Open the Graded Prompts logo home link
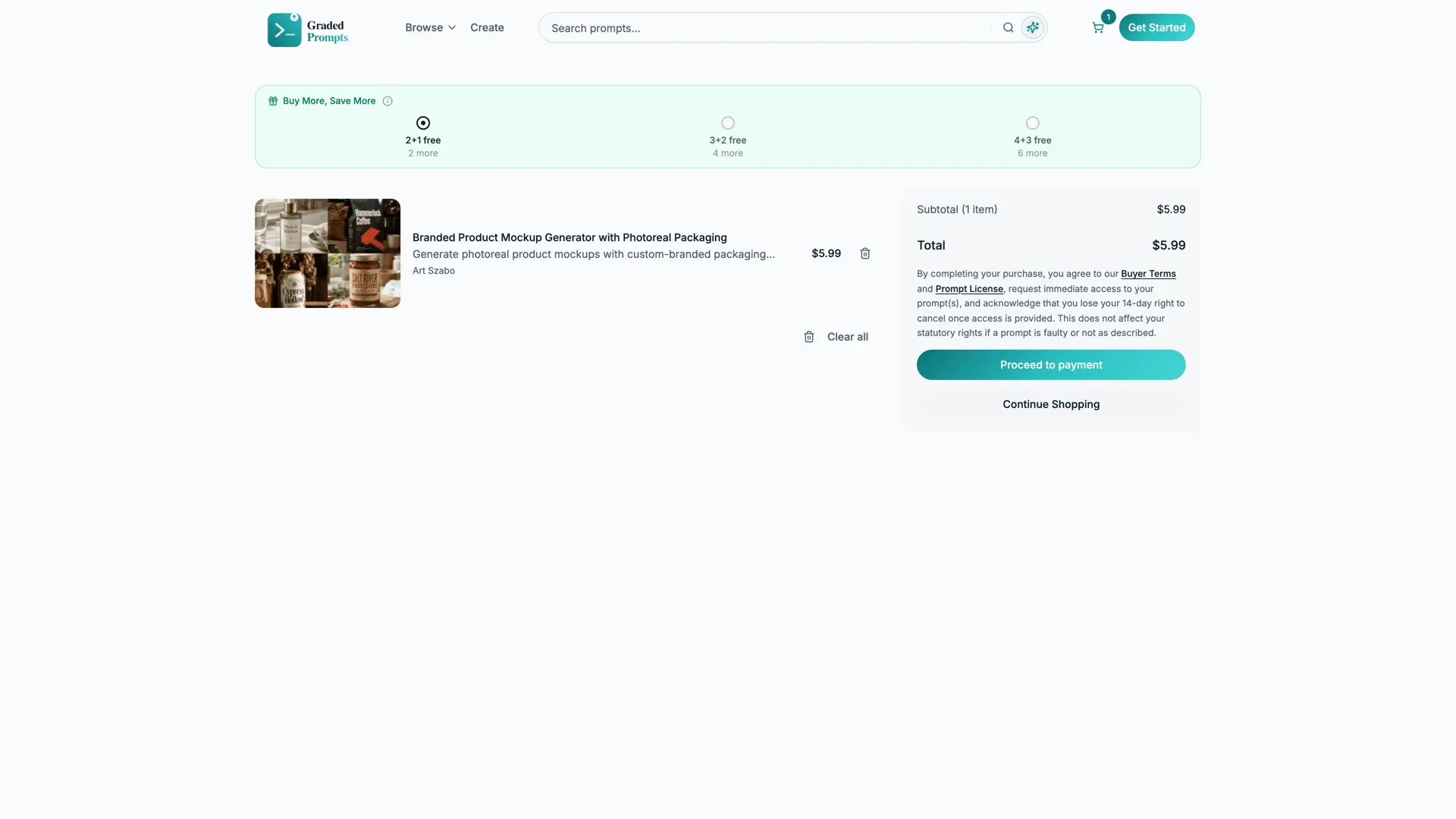 coord(308,30)
